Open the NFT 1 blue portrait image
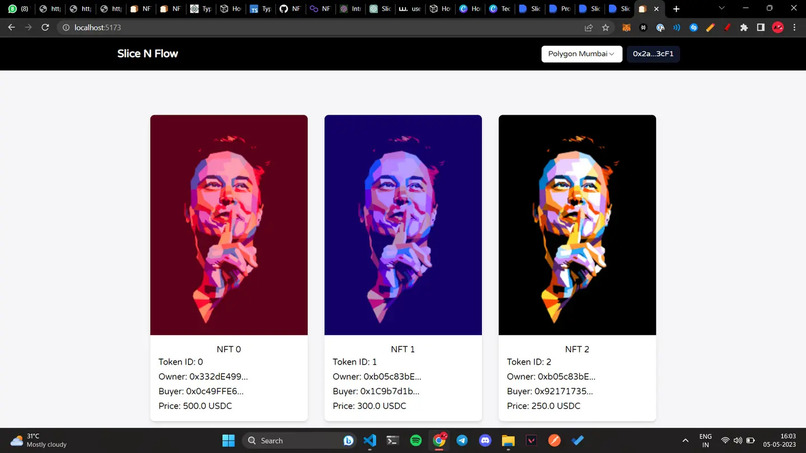Viewport: 806px width, 453px height. tap(403, 225)
